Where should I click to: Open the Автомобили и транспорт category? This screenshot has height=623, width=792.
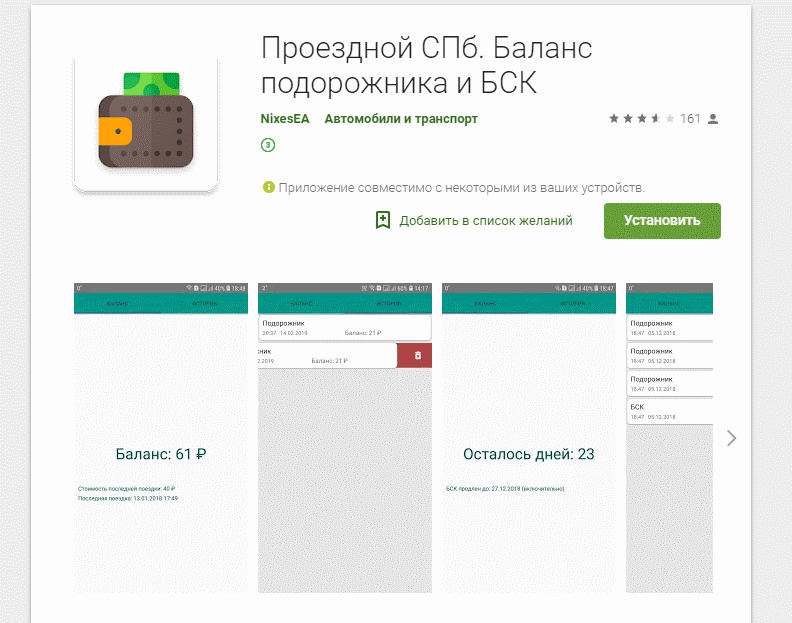click(401, 119)
